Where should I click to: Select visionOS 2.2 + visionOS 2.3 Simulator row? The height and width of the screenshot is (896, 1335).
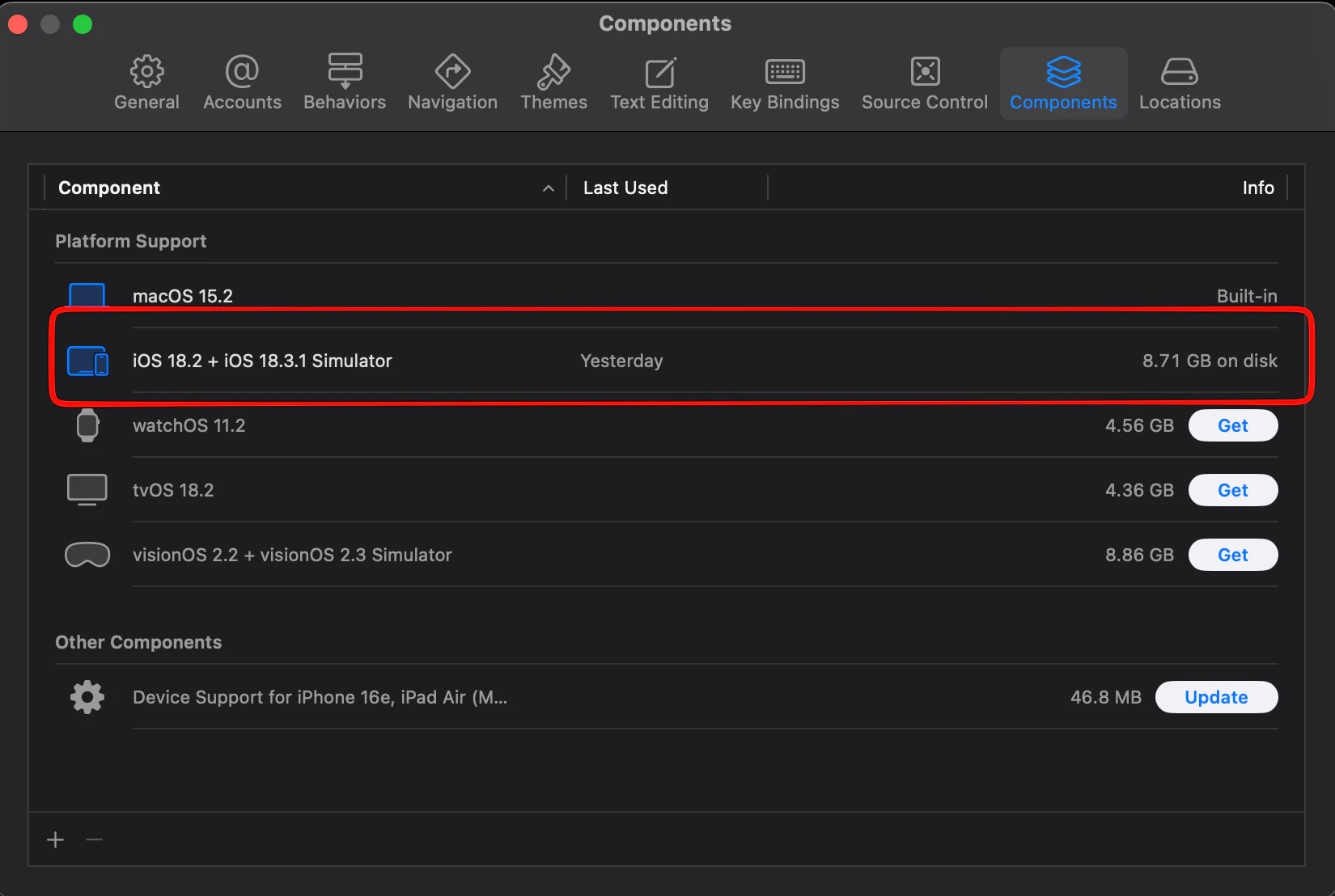(x=667, y=555)
